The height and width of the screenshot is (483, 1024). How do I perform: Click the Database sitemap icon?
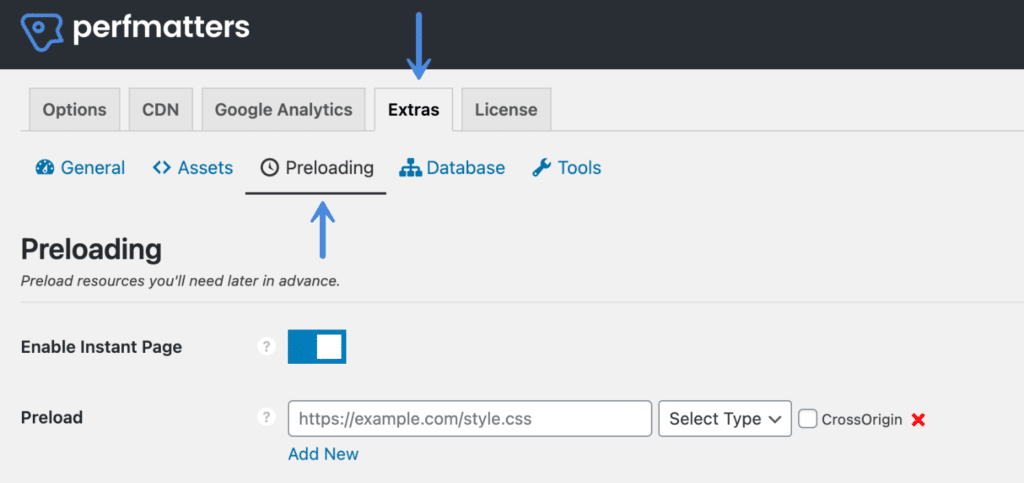410,168
